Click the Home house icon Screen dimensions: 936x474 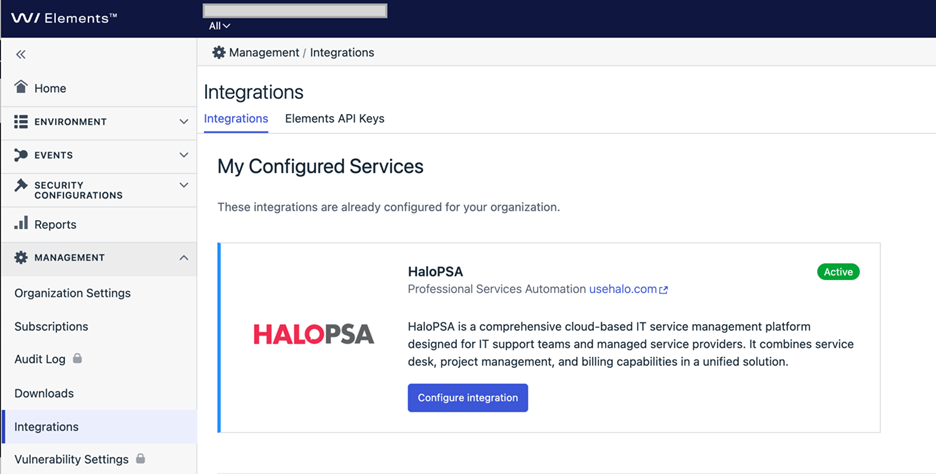(21, 87)
